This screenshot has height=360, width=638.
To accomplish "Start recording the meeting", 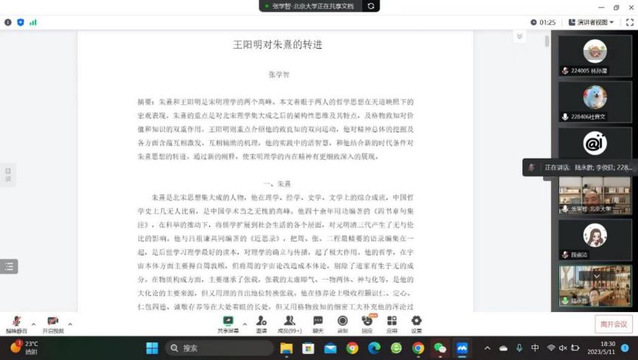I will coord(343,324).
